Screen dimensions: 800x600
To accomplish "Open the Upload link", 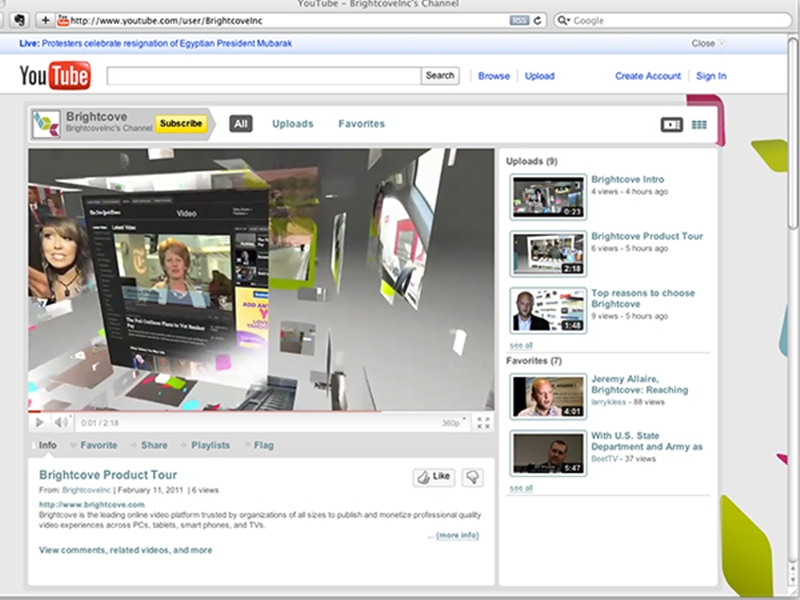I will click(540, 76).
